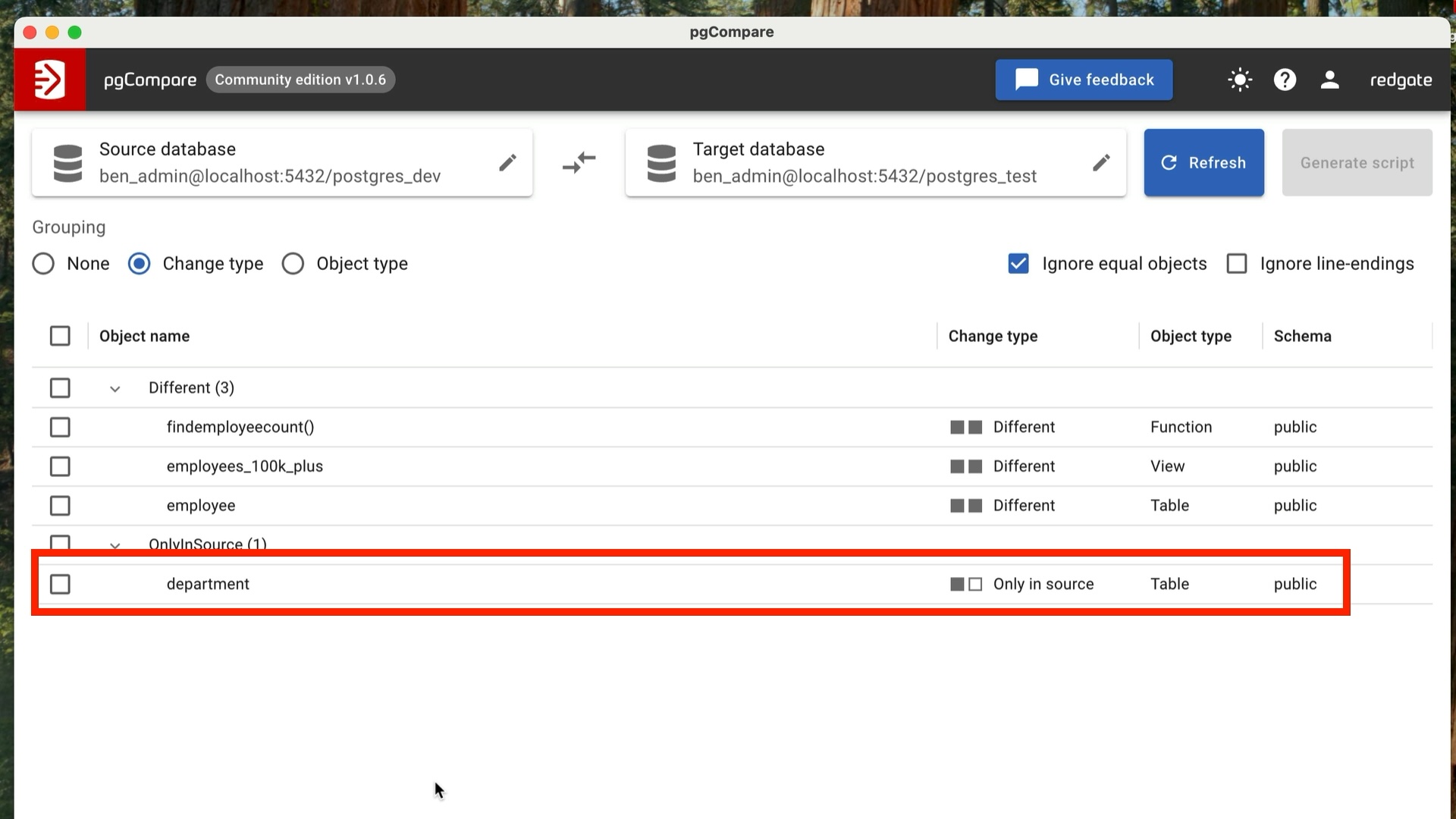Viewport: 1456px width, 819px height.
Task: Edit target database with its pencil icon
Action: click(x=1101, y=162)
